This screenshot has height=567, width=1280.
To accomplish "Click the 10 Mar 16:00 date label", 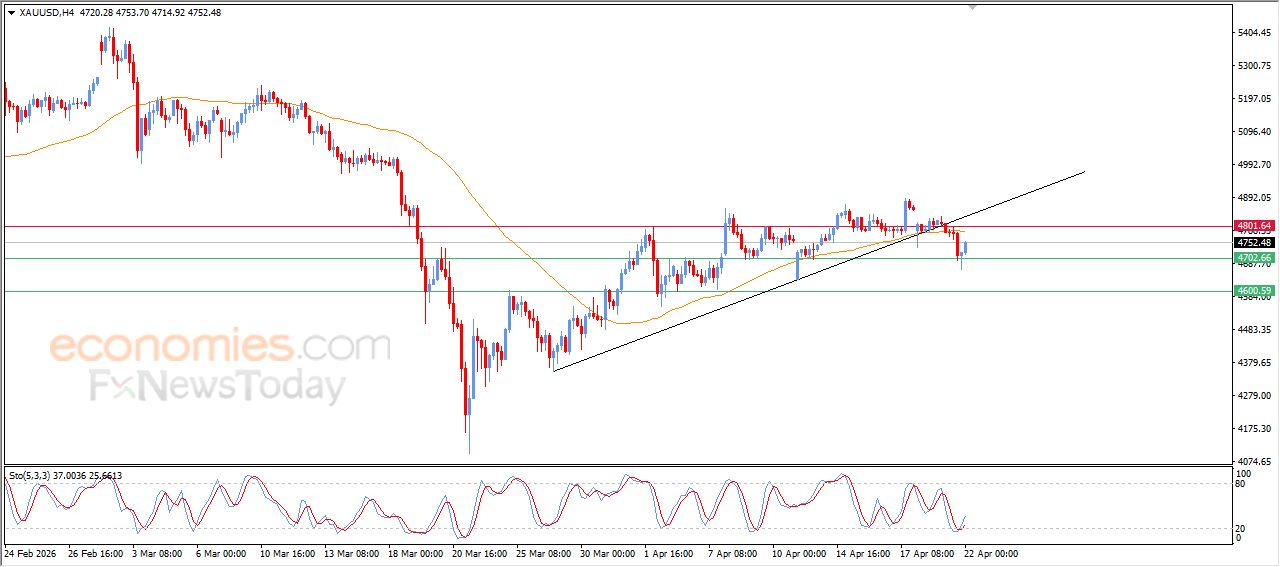I will [286, 552].
